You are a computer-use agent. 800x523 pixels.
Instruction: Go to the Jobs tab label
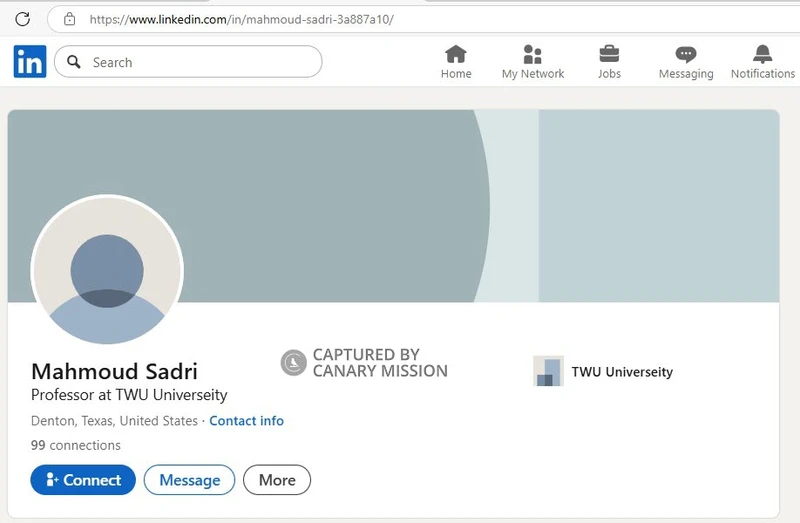click(x=609, y=73)
